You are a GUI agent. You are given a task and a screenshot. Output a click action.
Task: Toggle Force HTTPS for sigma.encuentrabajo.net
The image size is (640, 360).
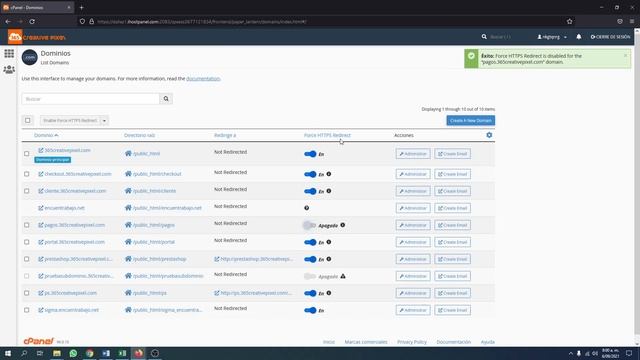point(310,310)
